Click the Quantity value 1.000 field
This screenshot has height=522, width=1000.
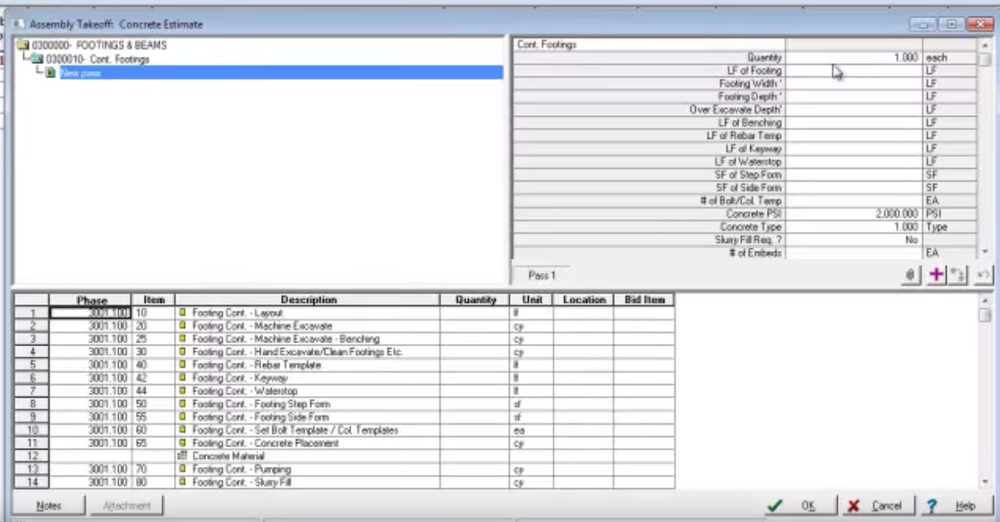[x=853, y=57]
